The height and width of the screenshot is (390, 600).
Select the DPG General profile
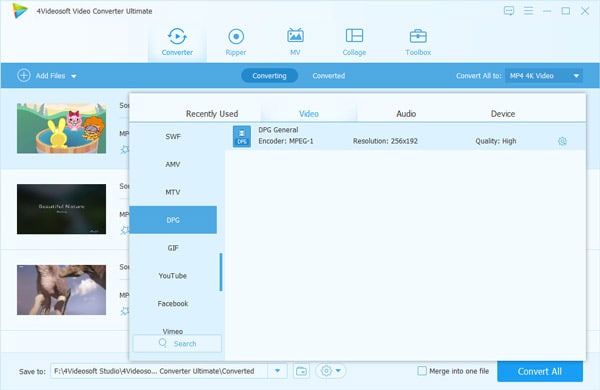click(x=406, y=136)
